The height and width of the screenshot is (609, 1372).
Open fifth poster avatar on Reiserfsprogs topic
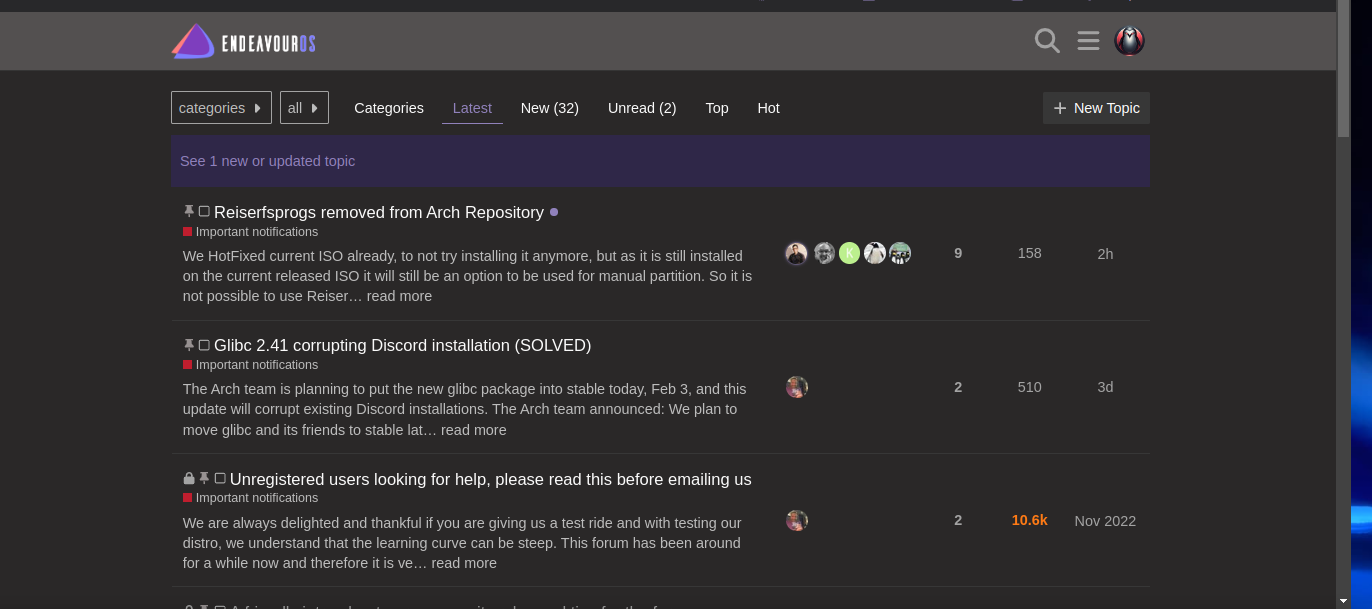click(900, 254)
